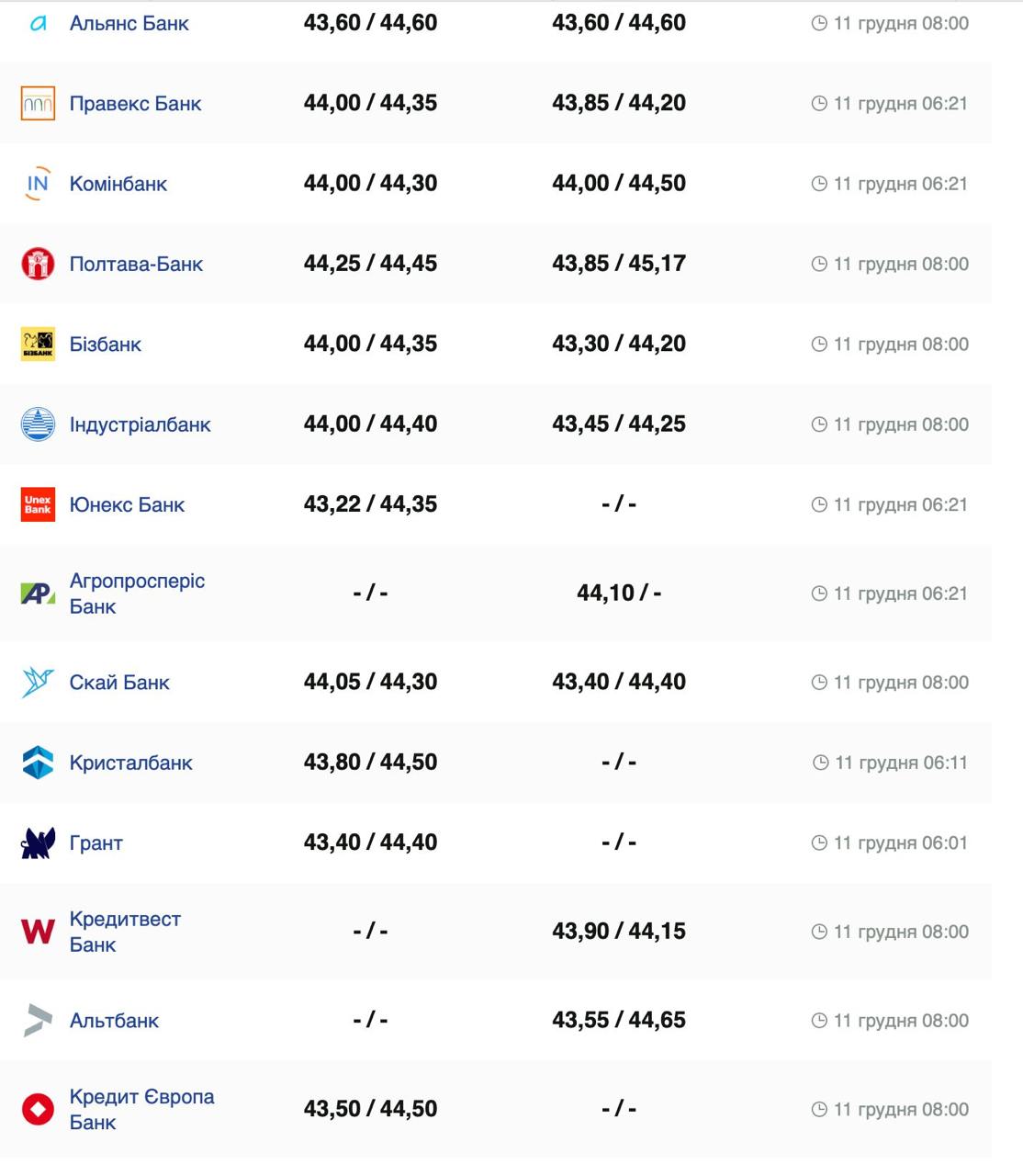Click Скай Банк rate 44,05 / 44,30
Image resolution: width=1023 pixels, height=1176 pixels.
coord(370,682)
